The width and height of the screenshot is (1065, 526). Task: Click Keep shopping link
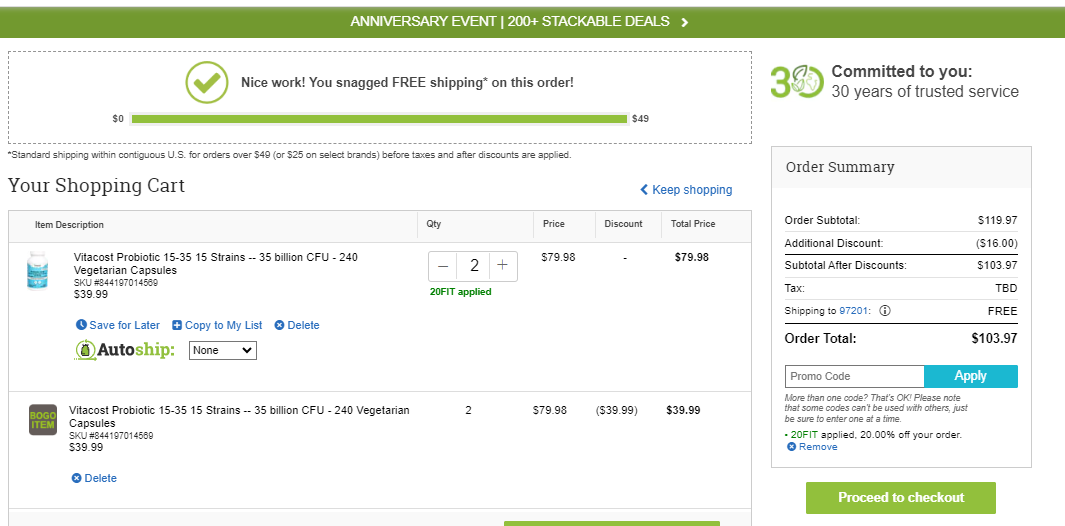tap(686, 190)
